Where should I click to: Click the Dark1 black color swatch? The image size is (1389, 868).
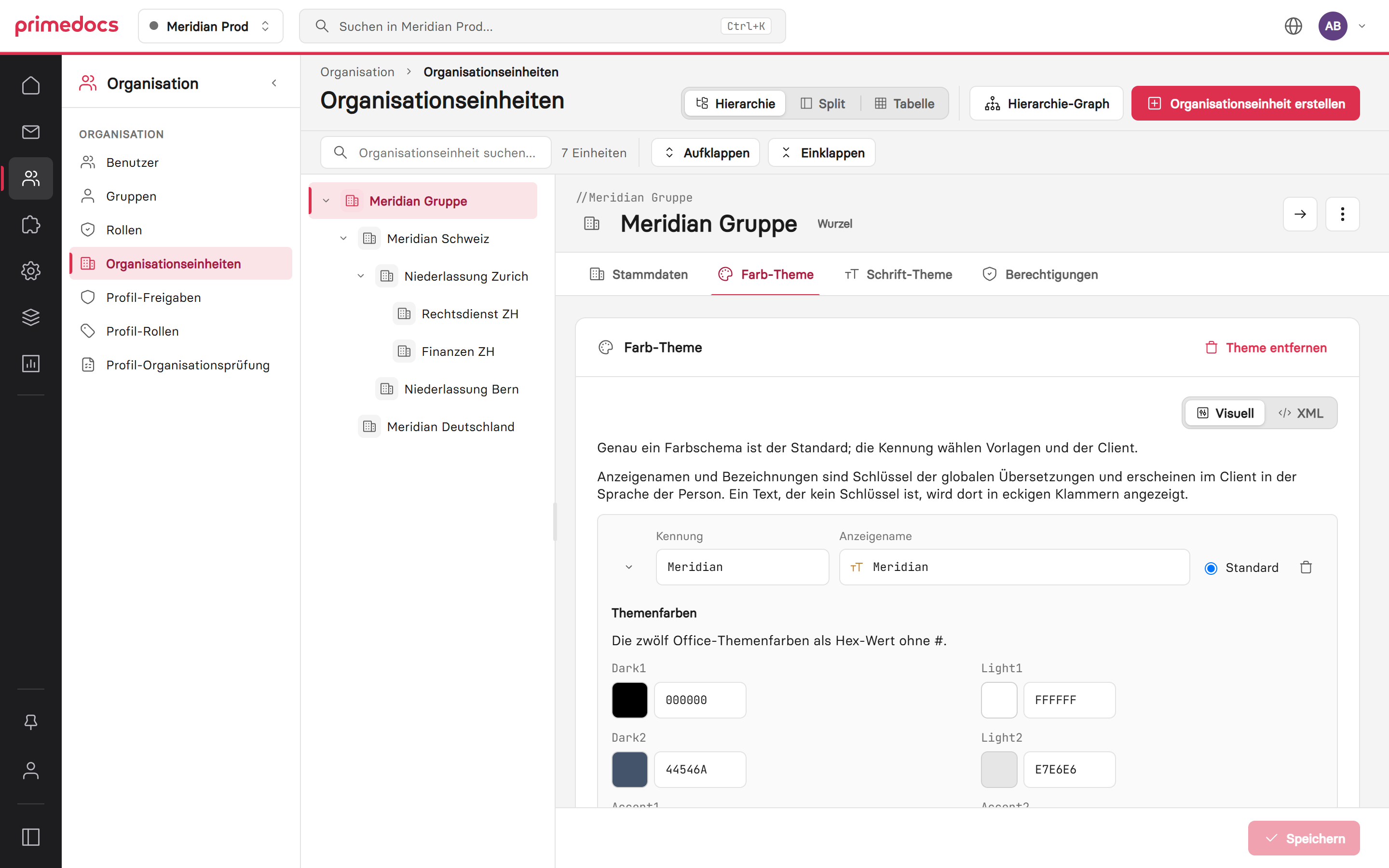[630, 700]
